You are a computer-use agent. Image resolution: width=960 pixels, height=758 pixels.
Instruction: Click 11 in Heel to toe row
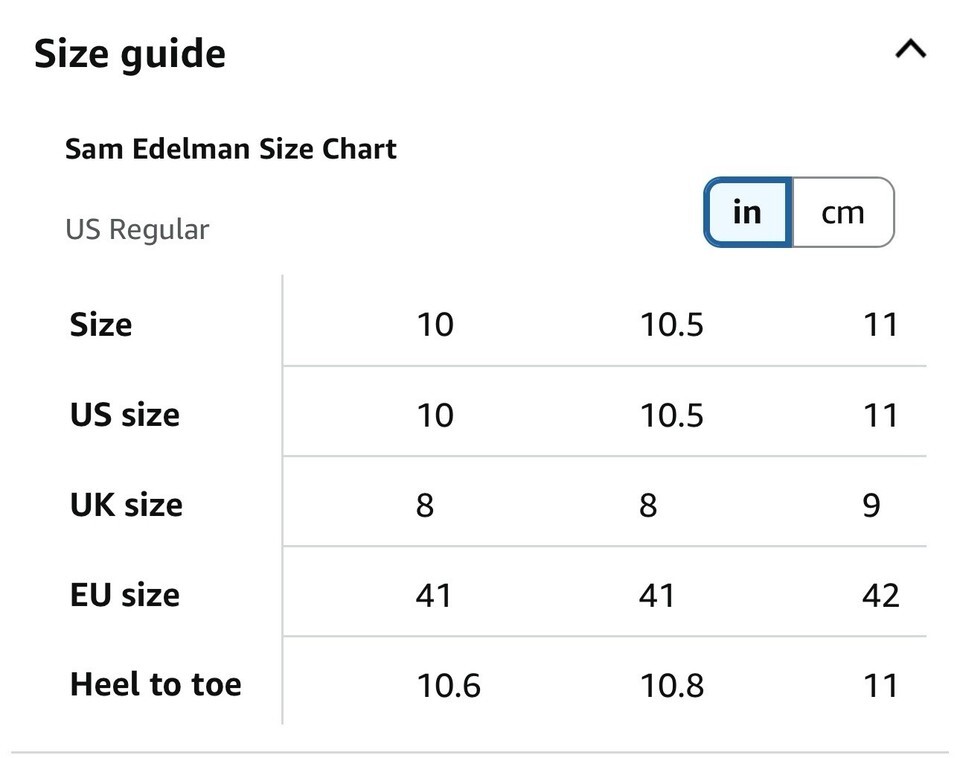[x=880, y=685]
